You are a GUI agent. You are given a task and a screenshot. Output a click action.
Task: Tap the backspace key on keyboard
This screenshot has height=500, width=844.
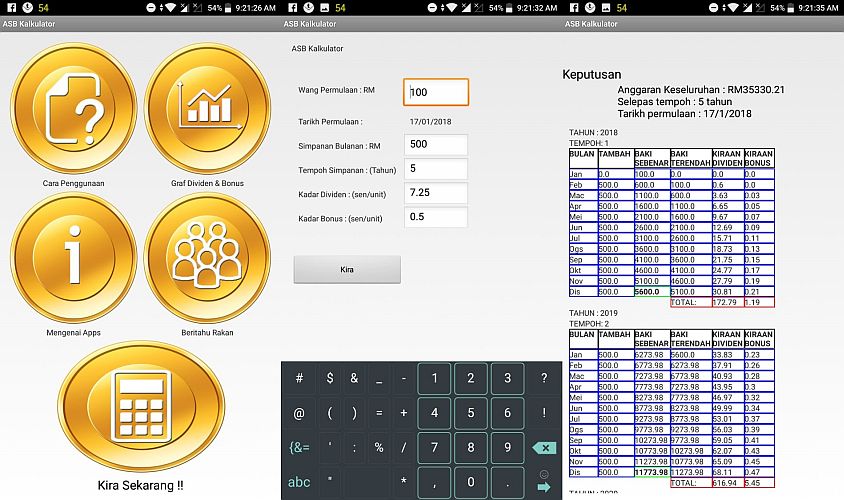point(544,448)
